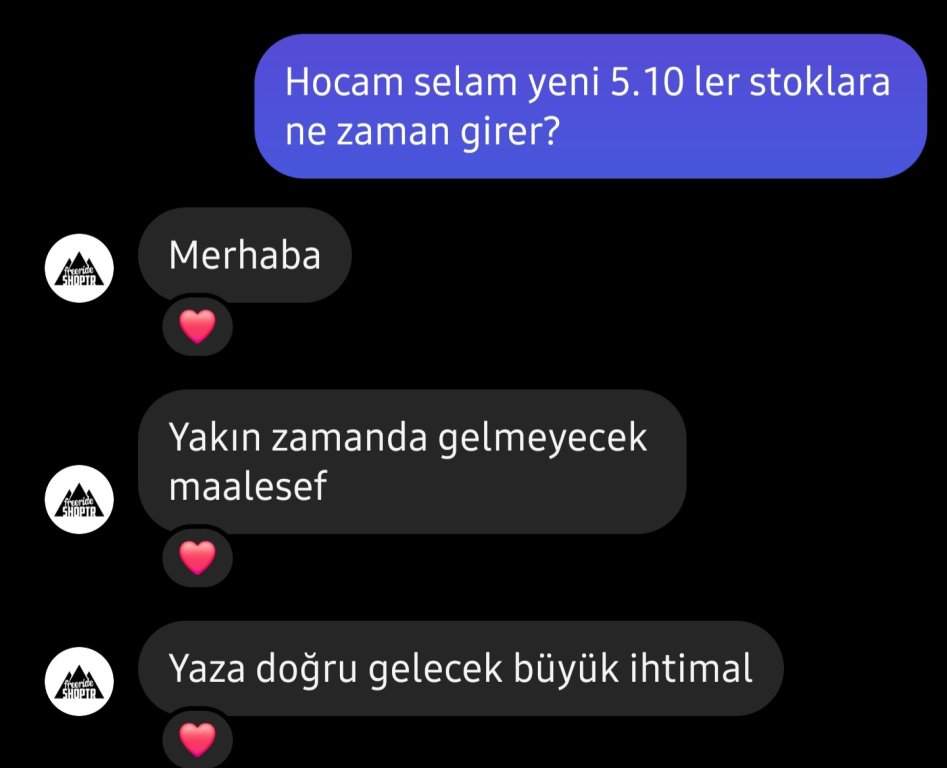Open Freeride ShopTR avatar beside Merhaba message
The width and height of the screenshot is (947, 768).
pyautogui.click(x=79, y=268)
